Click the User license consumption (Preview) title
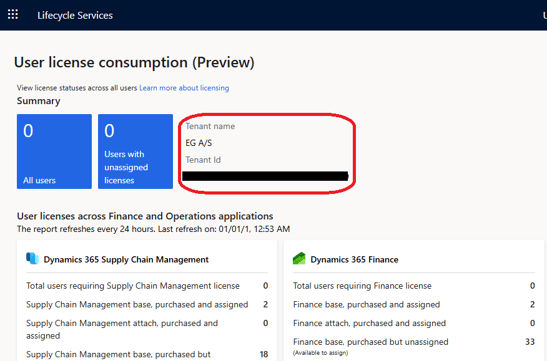The width and height of the screenshot is (547, 361). [x=134, y=63]
